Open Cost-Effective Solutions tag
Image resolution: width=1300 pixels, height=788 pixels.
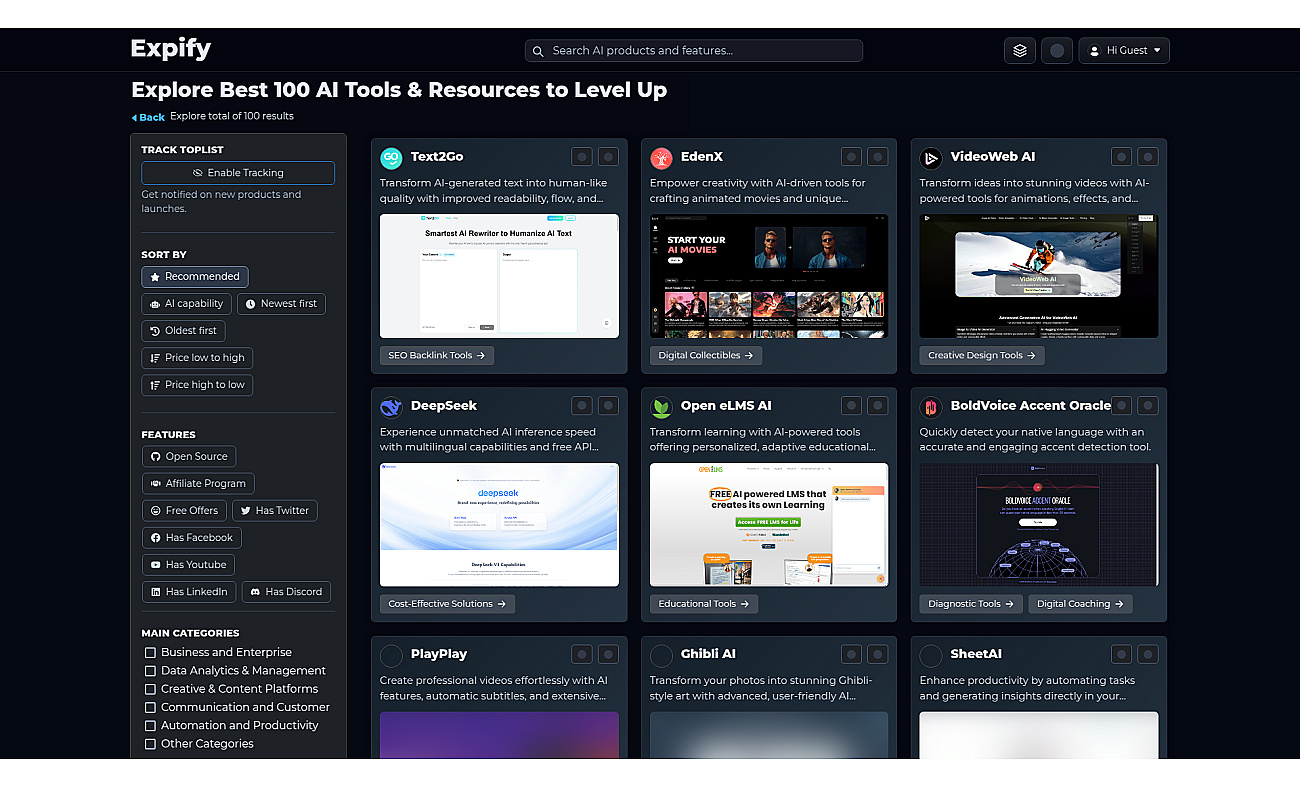point(448,604)
